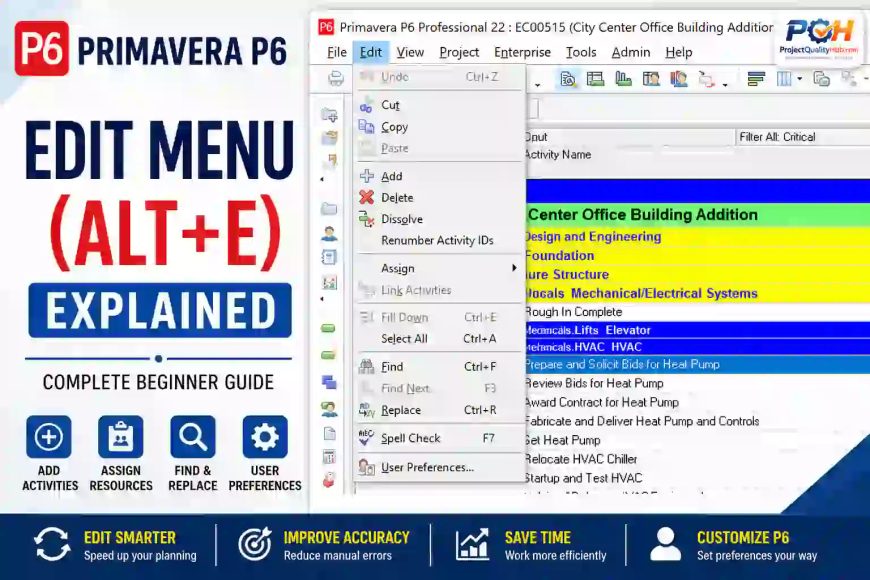Click the red icon at sidebar bottom
Viewport: 870px width, 580px height.
[329, 480]
